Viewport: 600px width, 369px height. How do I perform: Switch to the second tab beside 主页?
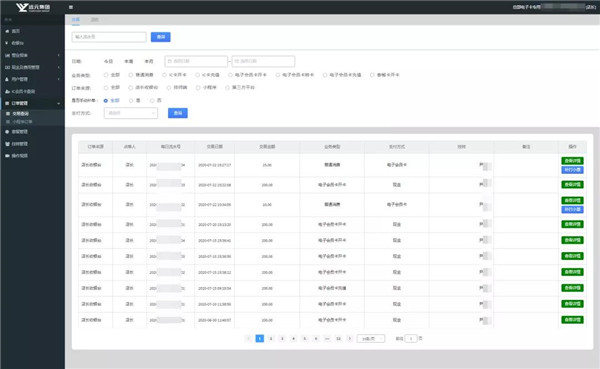point(95,20)
